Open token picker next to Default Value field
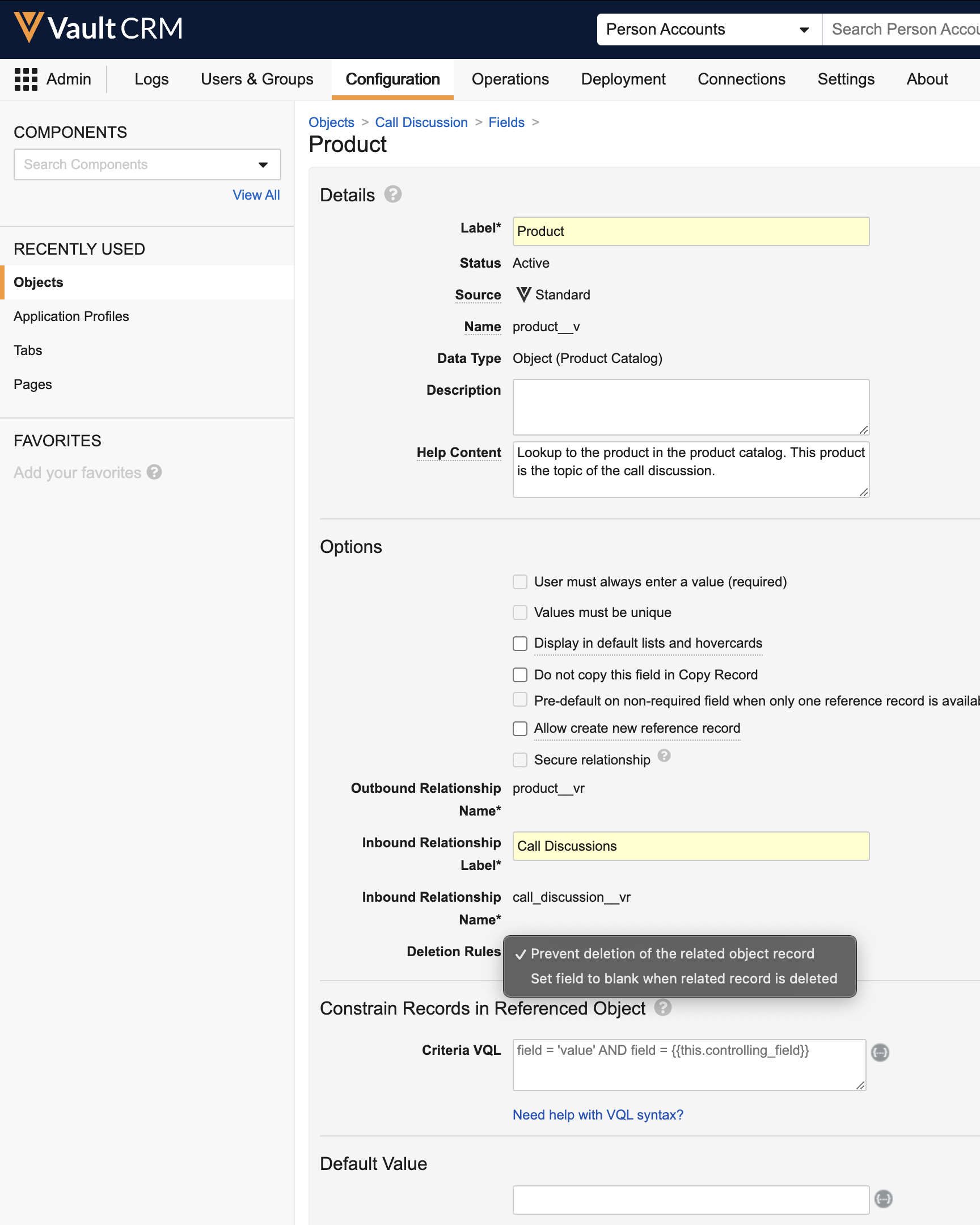The width and height of the screenshot is (980, 1225). (883, 1199)
